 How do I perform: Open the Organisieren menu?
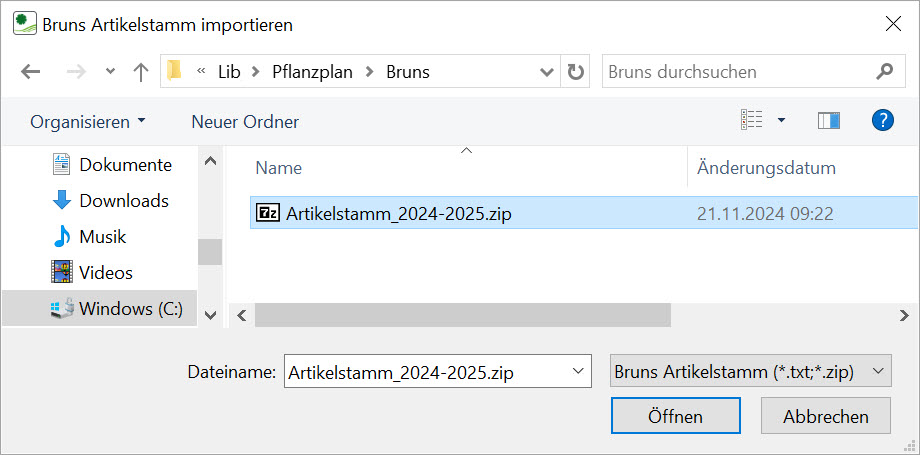87,122
